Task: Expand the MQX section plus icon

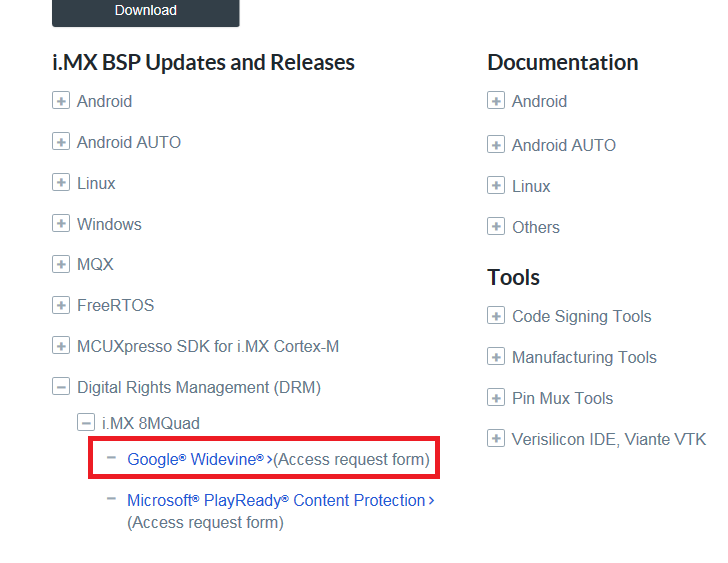Action: pyautogui.click(x=61, y=264)
